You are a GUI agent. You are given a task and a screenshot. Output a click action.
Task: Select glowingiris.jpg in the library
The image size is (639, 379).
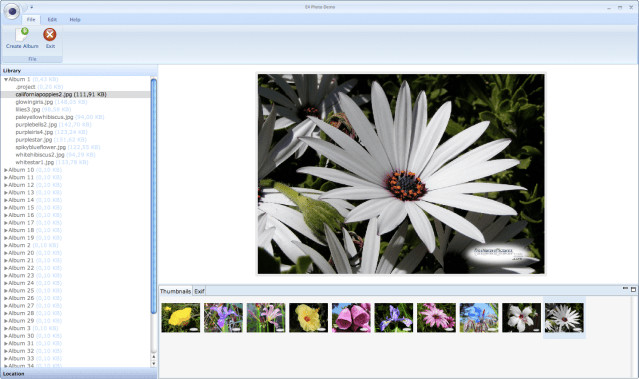(x=51, y=102)
